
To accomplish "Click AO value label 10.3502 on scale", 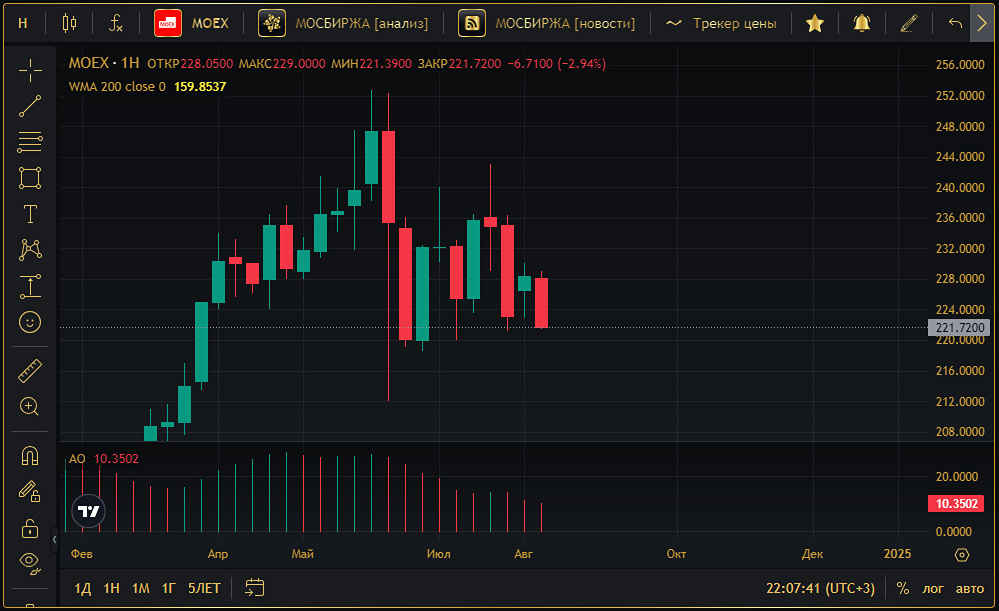I will (956, 503).
